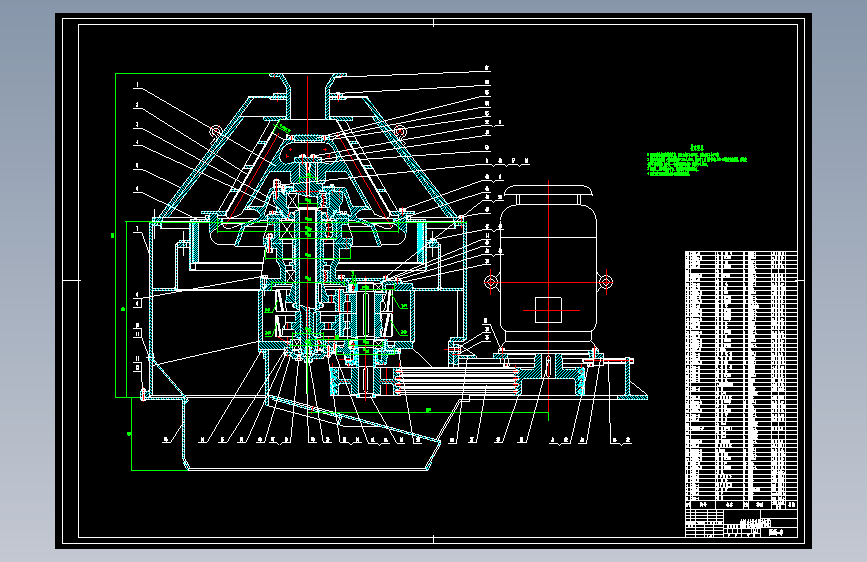
Task: Select the motor's left mounting lug circle
Action: tap(491, 282)
